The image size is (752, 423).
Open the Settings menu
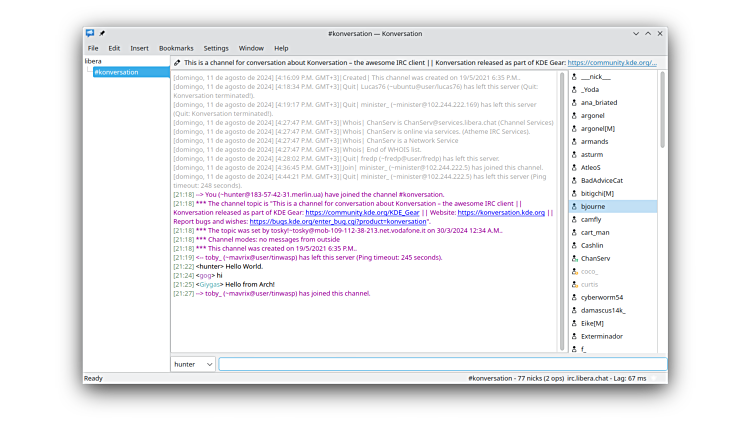point(216,48)
